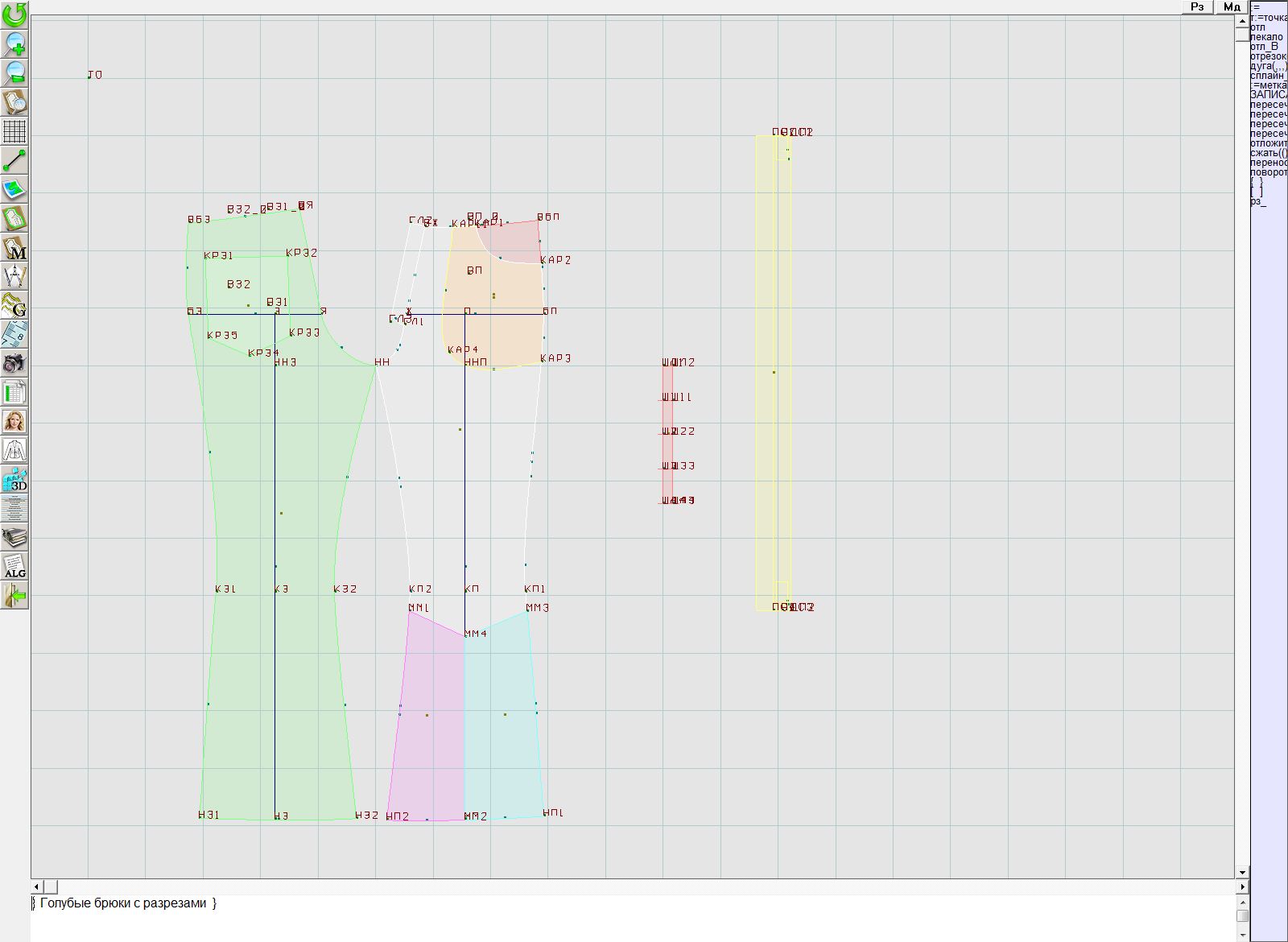Click the camera snapshot icon
The width and height of the screenshot is (1288, 942).
14,363
